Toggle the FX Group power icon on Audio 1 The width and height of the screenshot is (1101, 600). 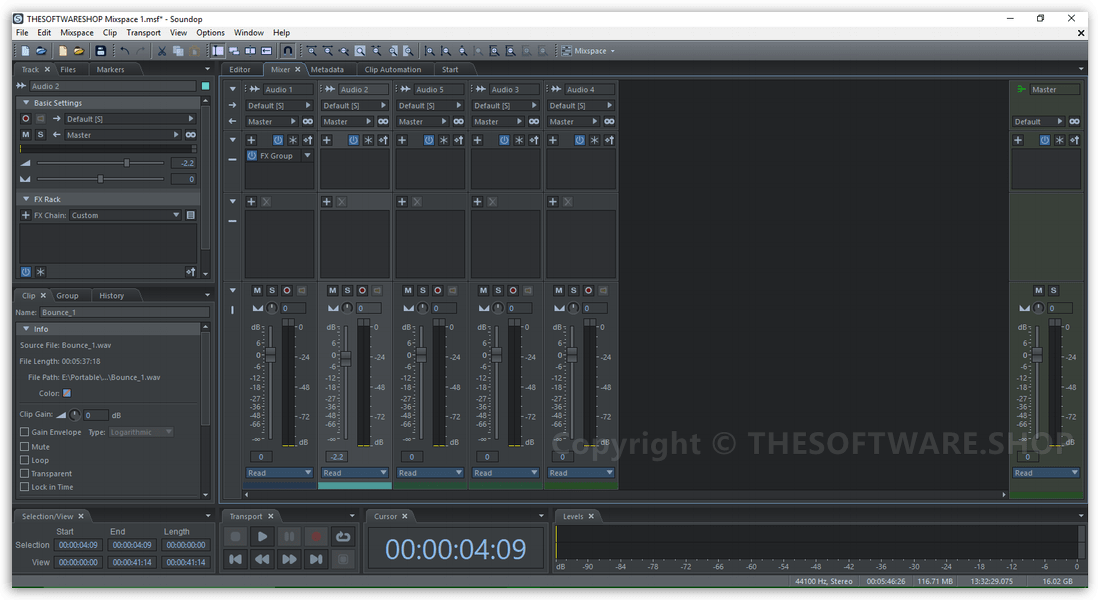coord(251,155)
